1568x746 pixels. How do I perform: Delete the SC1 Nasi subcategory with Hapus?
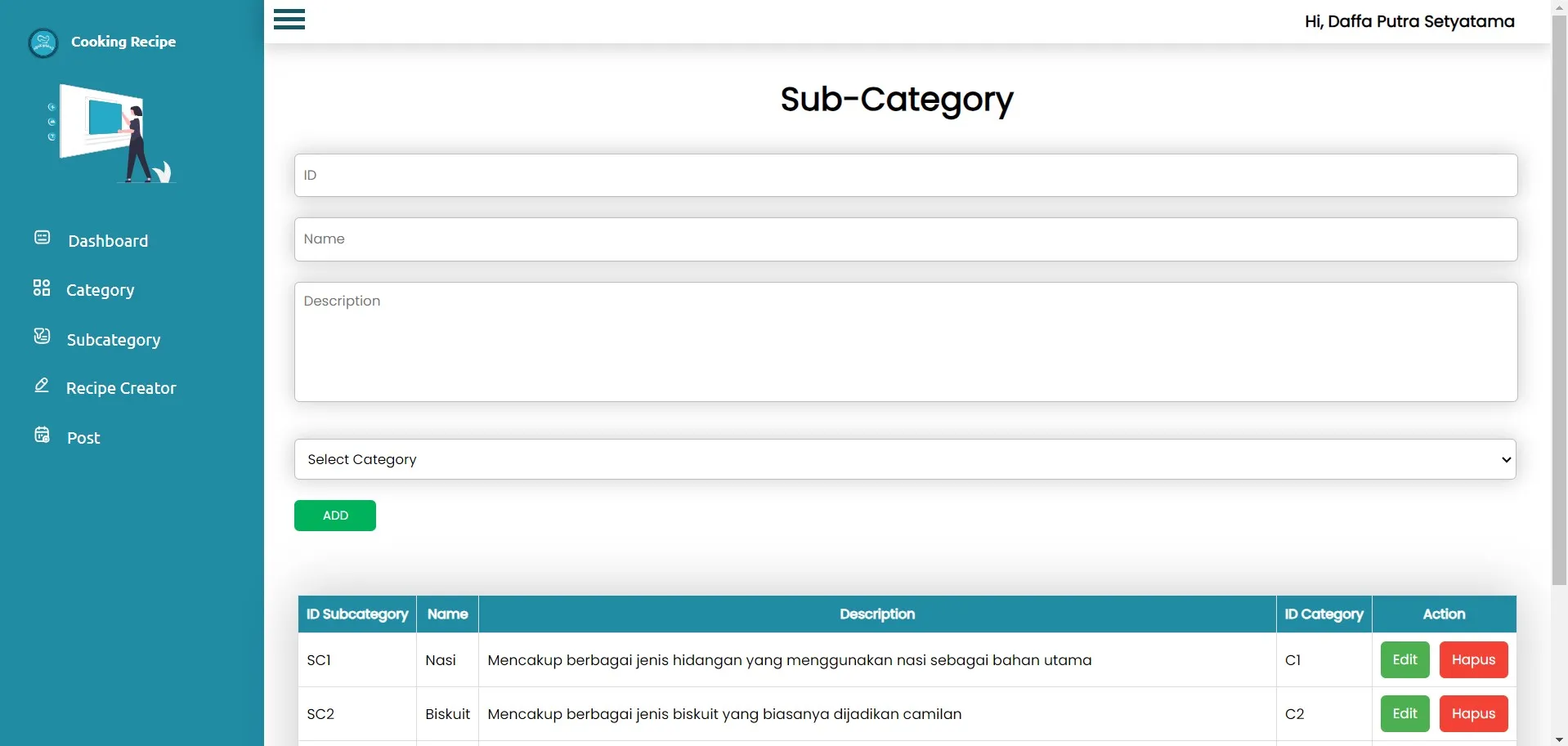point(1473,660)
